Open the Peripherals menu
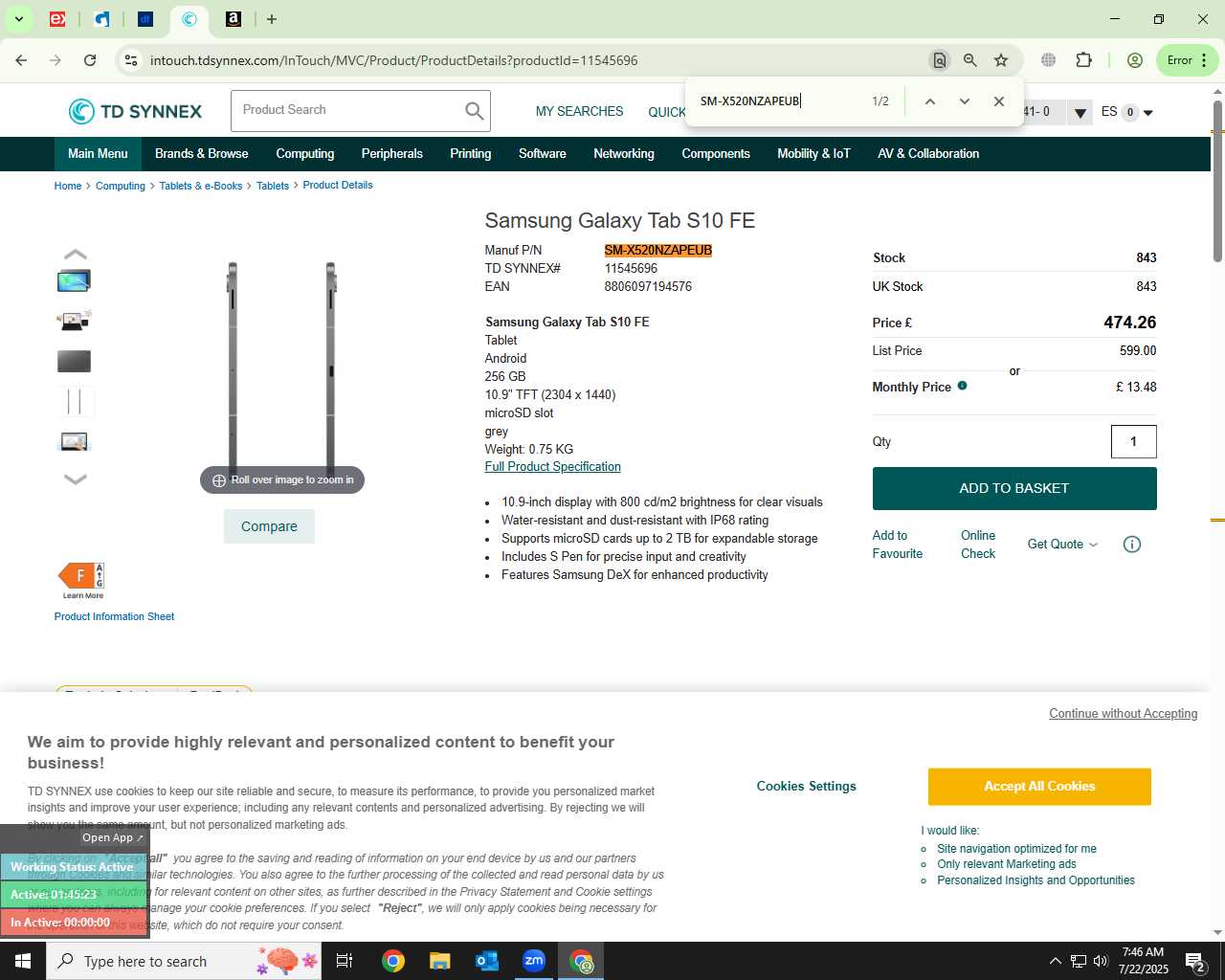Image resolution: width=1225 pixels, height=980 pixels. [391, 154]
